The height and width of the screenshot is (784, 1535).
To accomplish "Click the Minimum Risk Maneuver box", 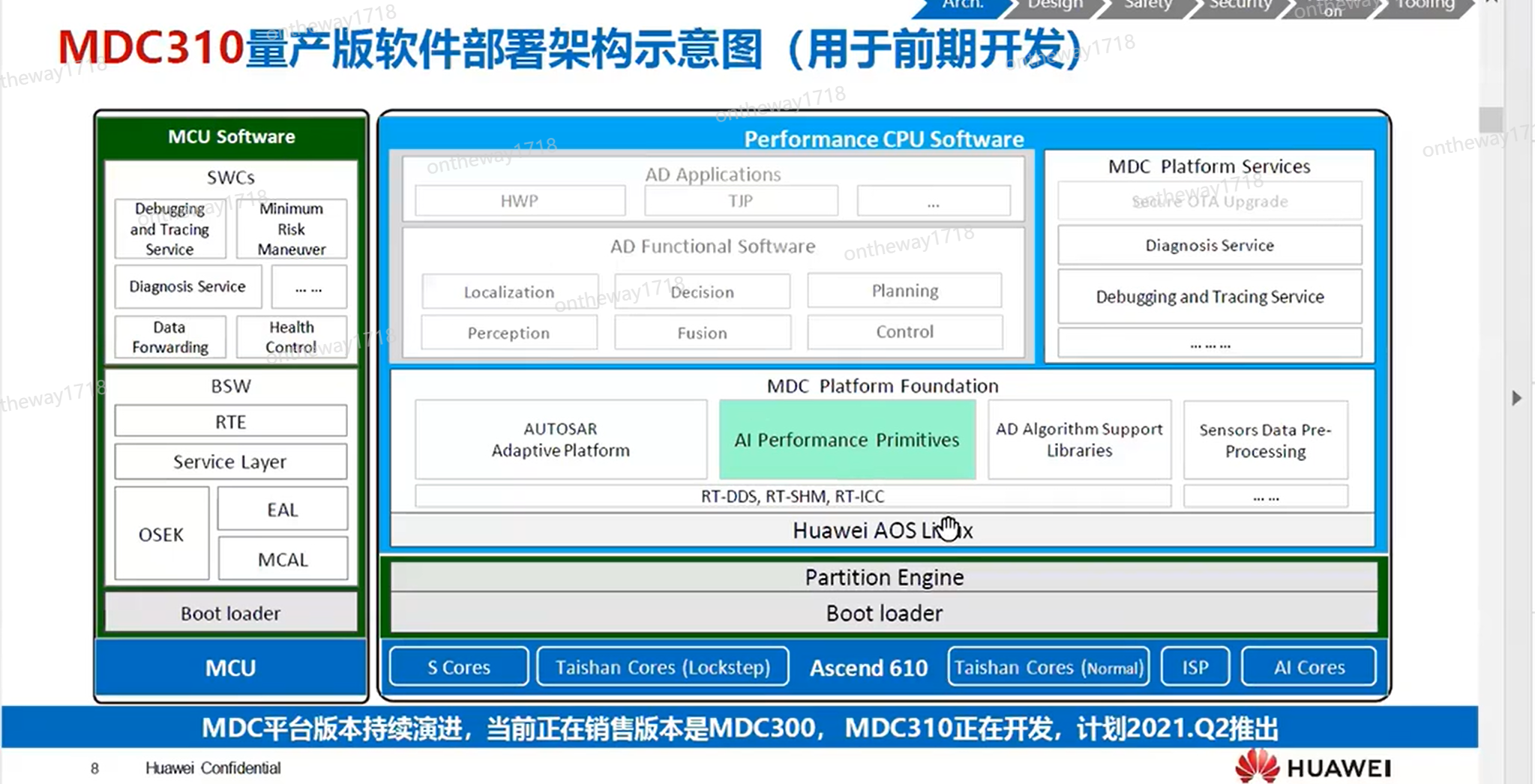I will tap(292, 229).
